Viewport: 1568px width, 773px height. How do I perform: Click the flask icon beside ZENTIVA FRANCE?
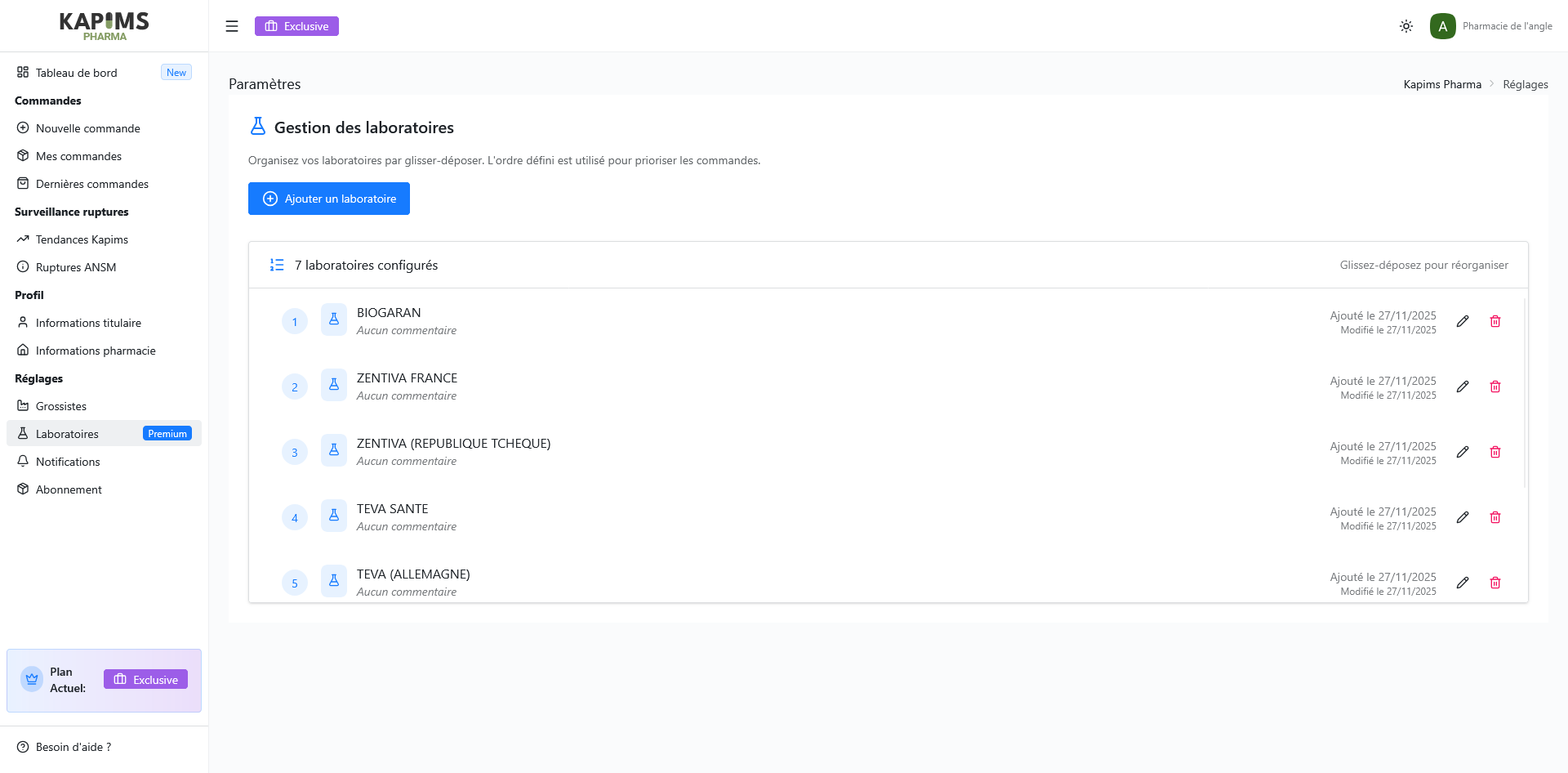[x=334, y=386]
